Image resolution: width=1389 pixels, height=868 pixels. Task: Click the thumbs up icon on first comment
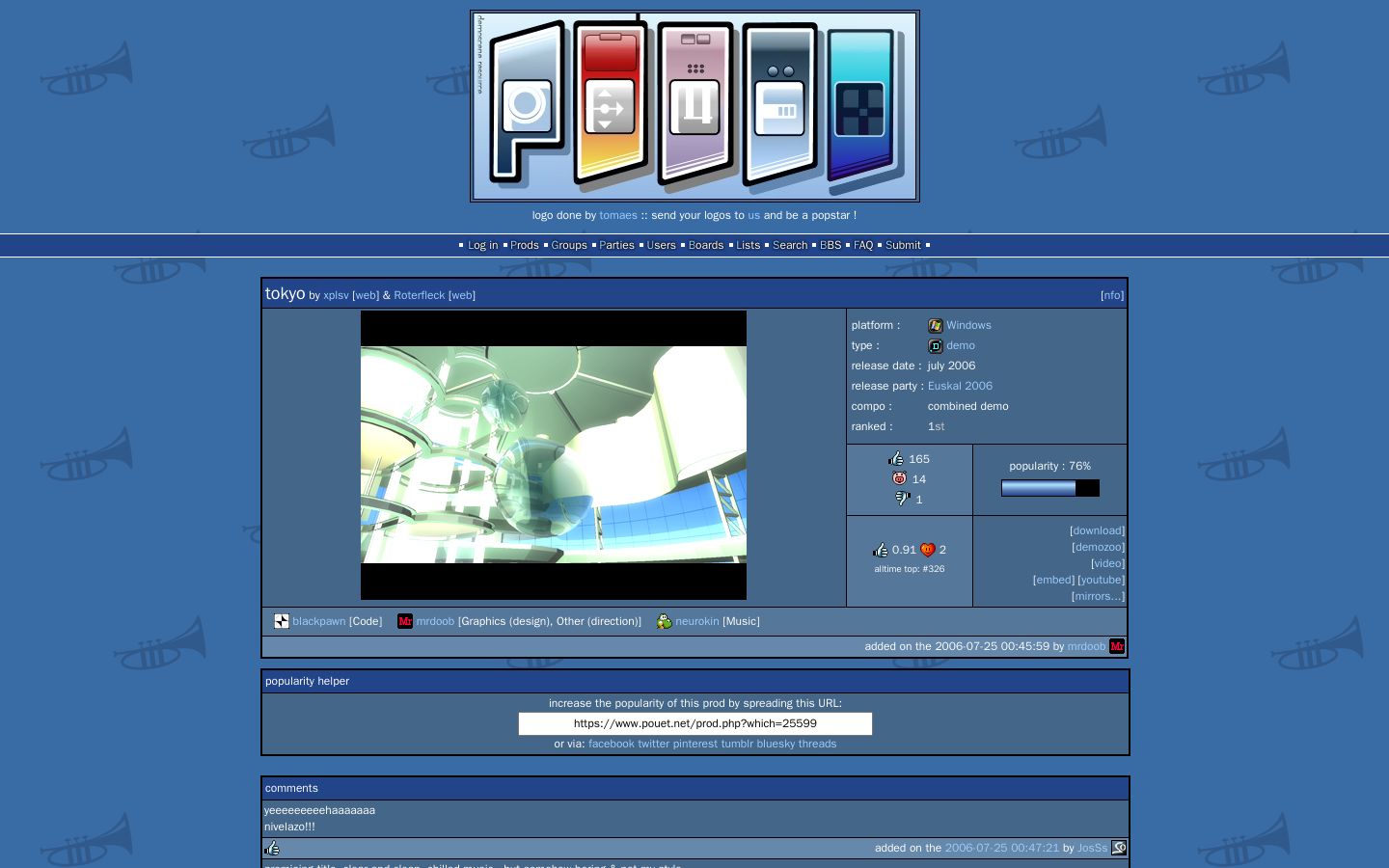pyautogui.click(x=272, y=848)
